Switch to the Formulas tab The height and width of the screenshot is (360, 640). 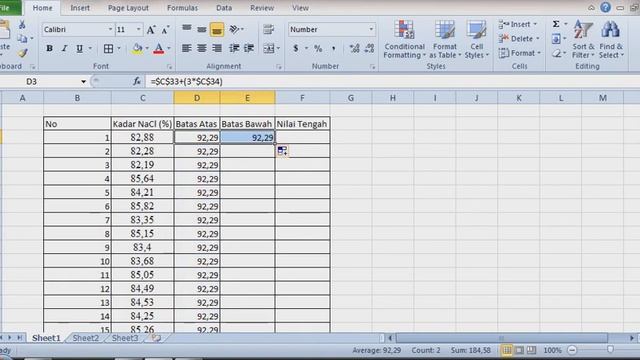(182, 8)
